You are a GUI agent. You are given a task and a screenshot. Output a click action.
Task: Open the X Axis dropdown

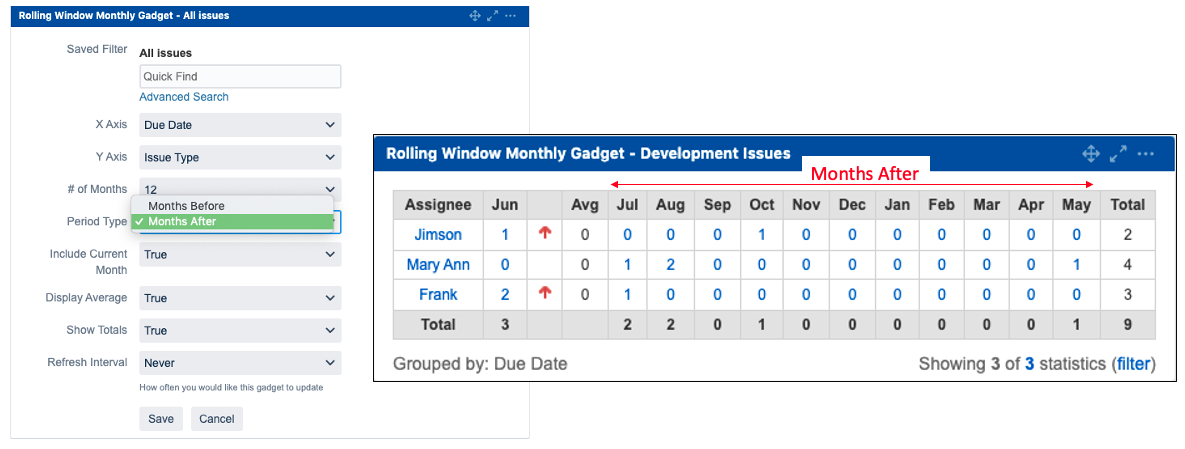point(240,125)
